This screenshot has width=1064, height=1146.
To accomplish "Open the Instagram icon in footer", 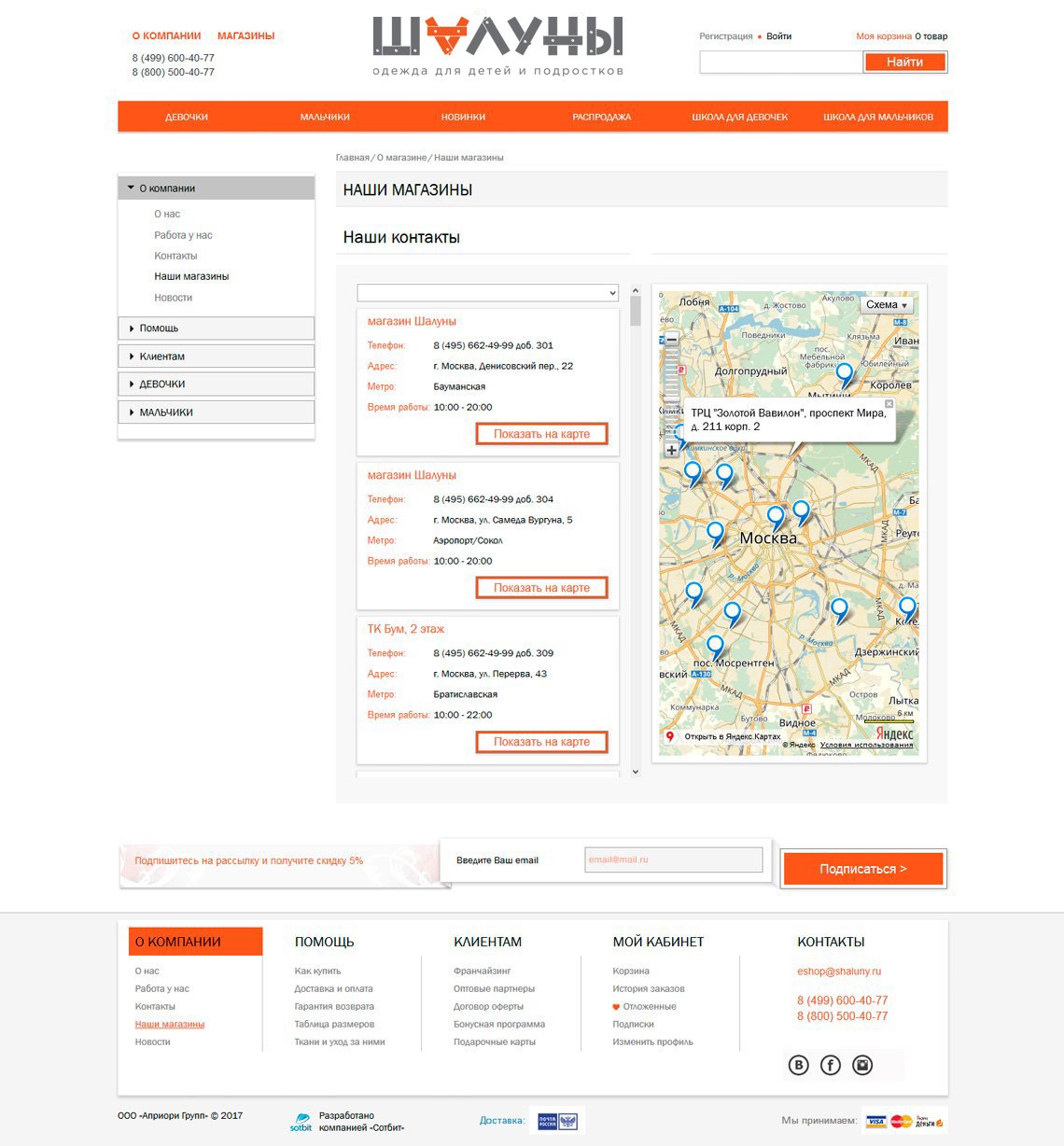I will (x=862, y=1065).
